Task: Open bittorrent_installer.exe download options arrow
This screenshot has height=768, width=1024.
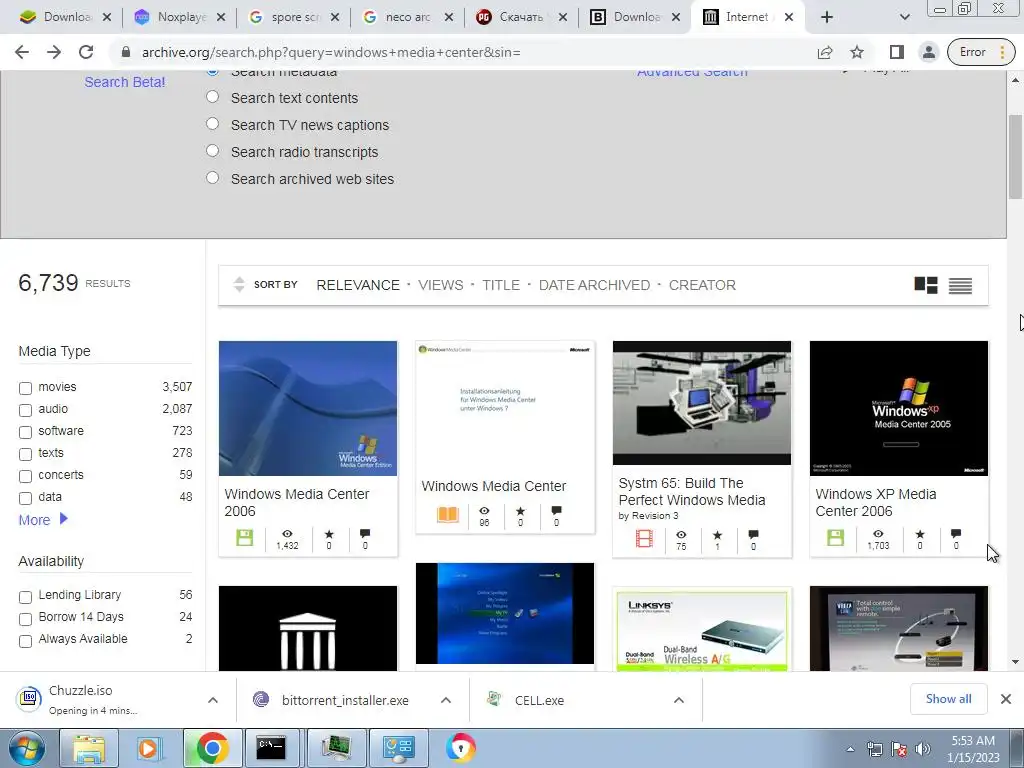Action: (x=446, y=700)
